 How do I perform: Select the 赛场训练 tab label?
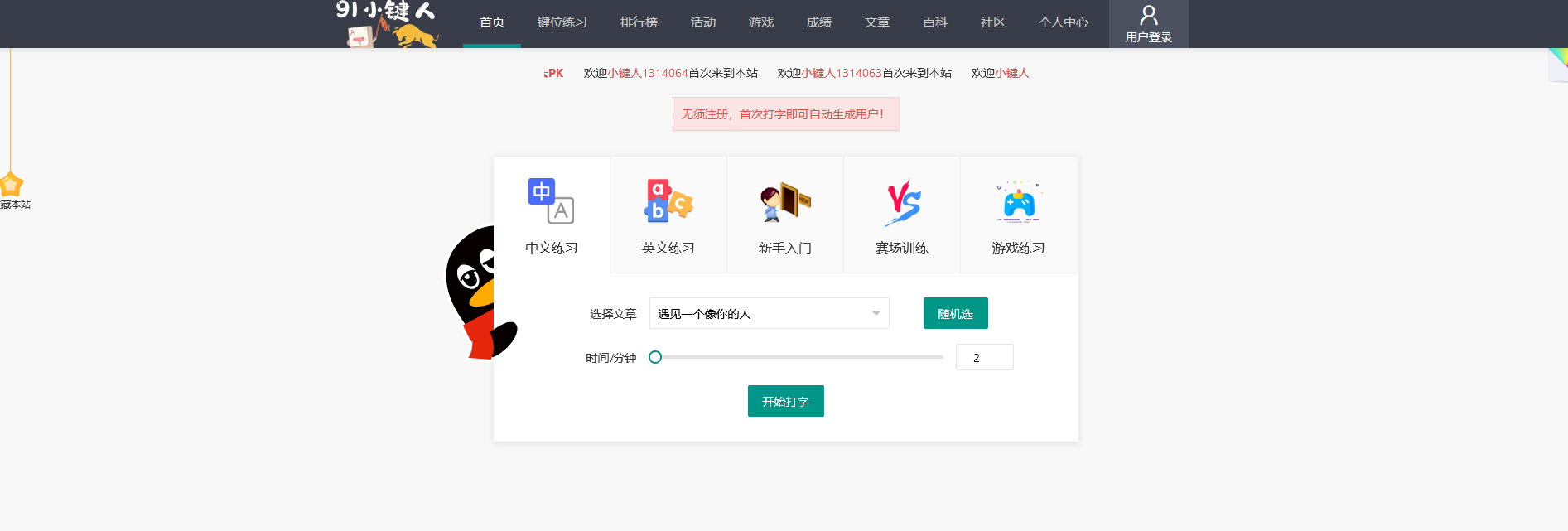(x=902, y=249)
